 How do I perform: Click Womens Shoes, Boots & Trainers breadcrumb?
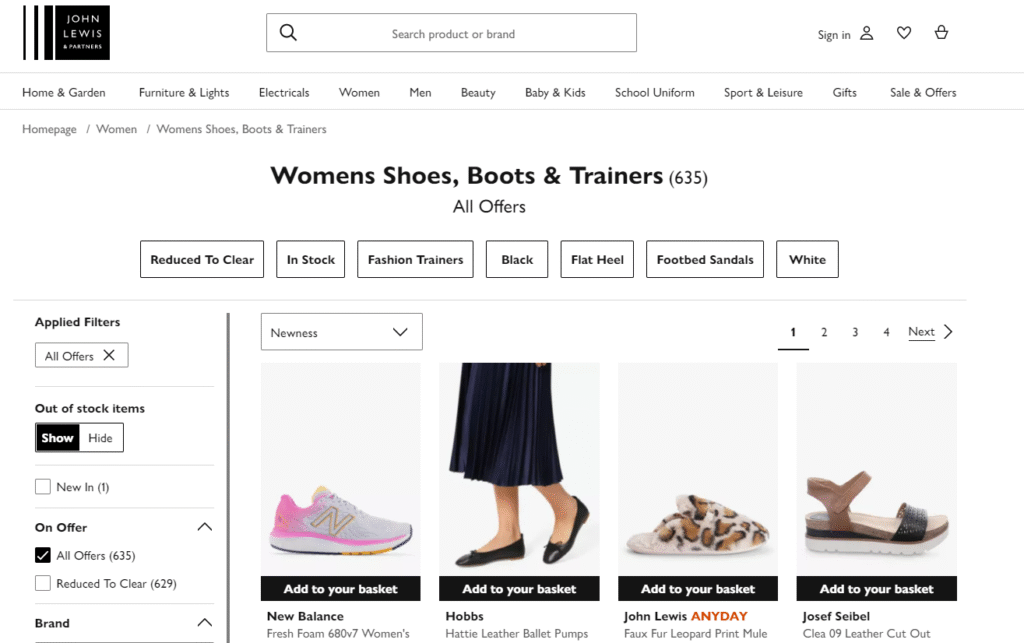tap(242, 129)
